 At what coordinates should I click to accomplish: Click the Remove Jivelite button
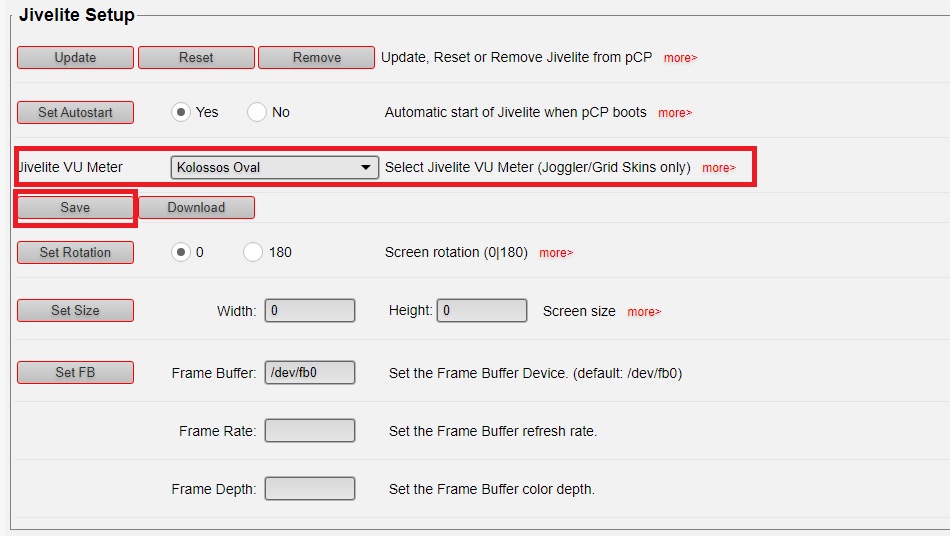(x=316, y=58)
